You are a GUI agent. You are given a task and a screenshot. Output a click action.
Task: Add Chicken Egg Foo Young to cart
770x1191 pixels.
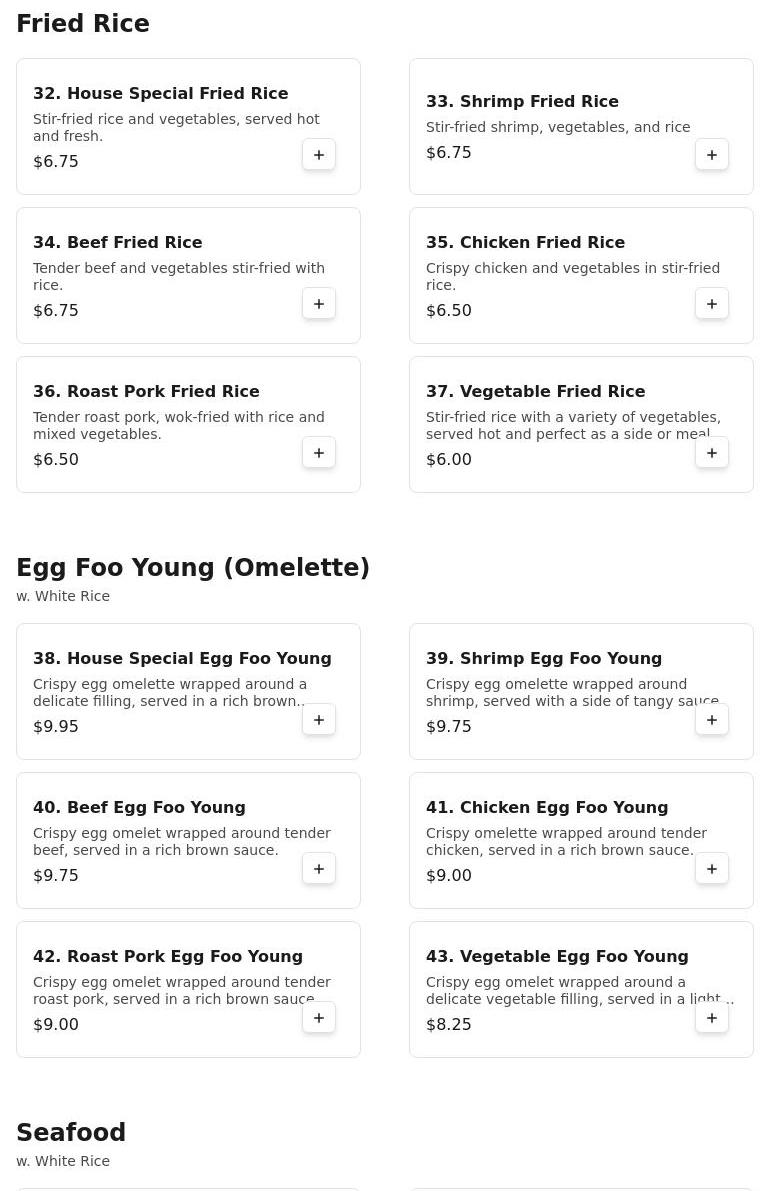pyautogui.click(x=712, y=869)
